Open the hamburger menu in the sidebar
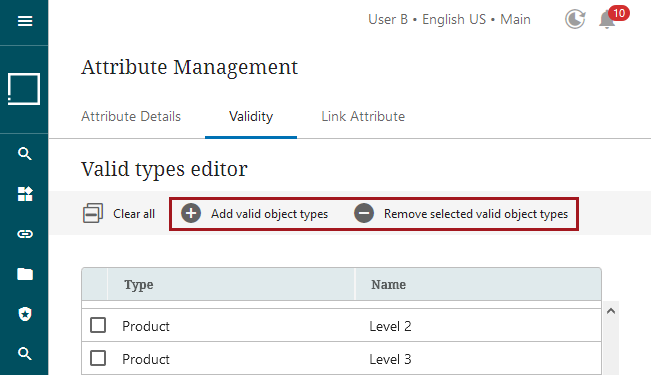Screen dimensions: 651x375 coord(25,21)
